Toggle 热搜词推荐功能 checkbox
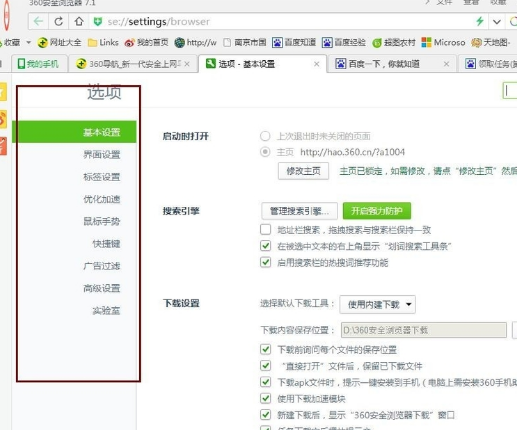 pos(265,262)
